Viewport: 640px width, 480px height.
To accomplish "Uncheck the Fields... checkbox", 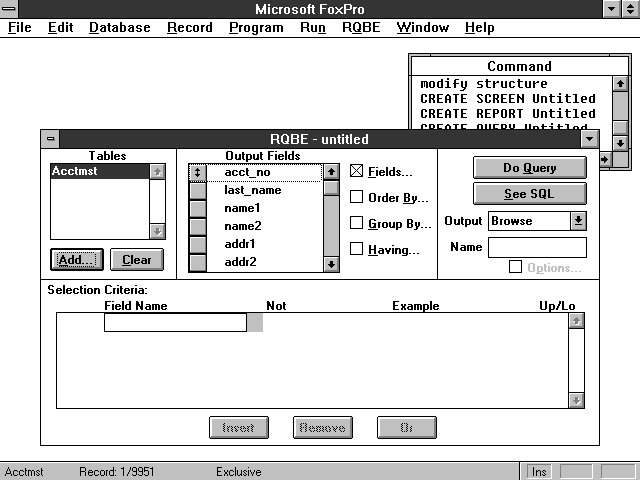I will 357,172.
